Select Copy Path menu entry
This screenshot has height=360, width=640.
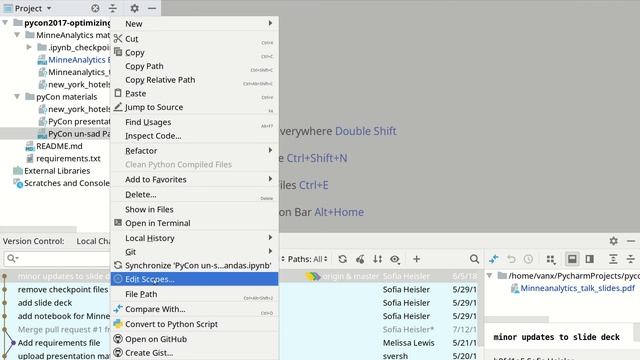coord(194,66)
